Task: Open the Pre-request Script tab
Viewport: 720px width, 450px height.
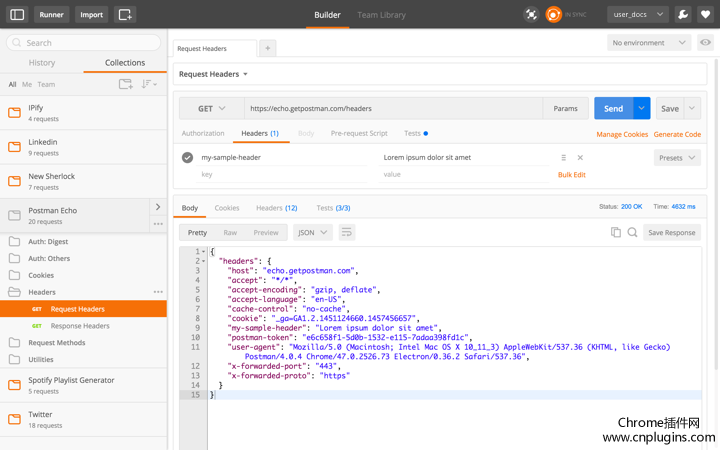Action: coord(359,133)
